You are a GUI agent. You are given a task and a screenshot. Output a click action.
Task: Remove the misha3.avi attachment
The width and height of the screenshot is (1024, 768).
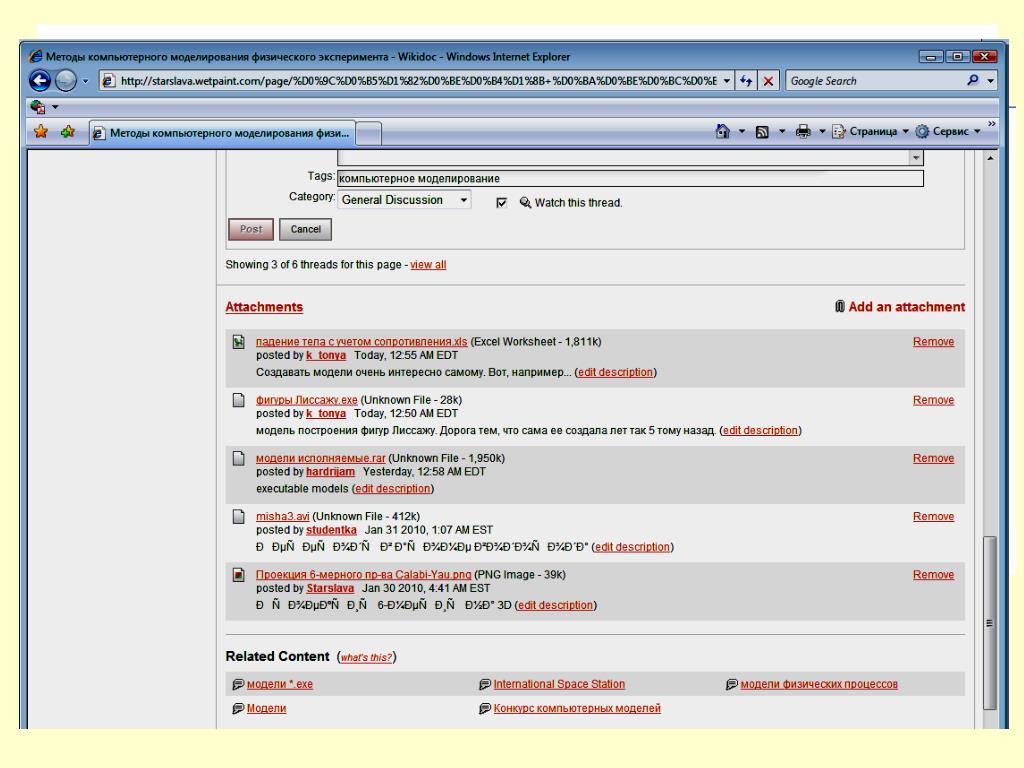click(x=933, y=517)
